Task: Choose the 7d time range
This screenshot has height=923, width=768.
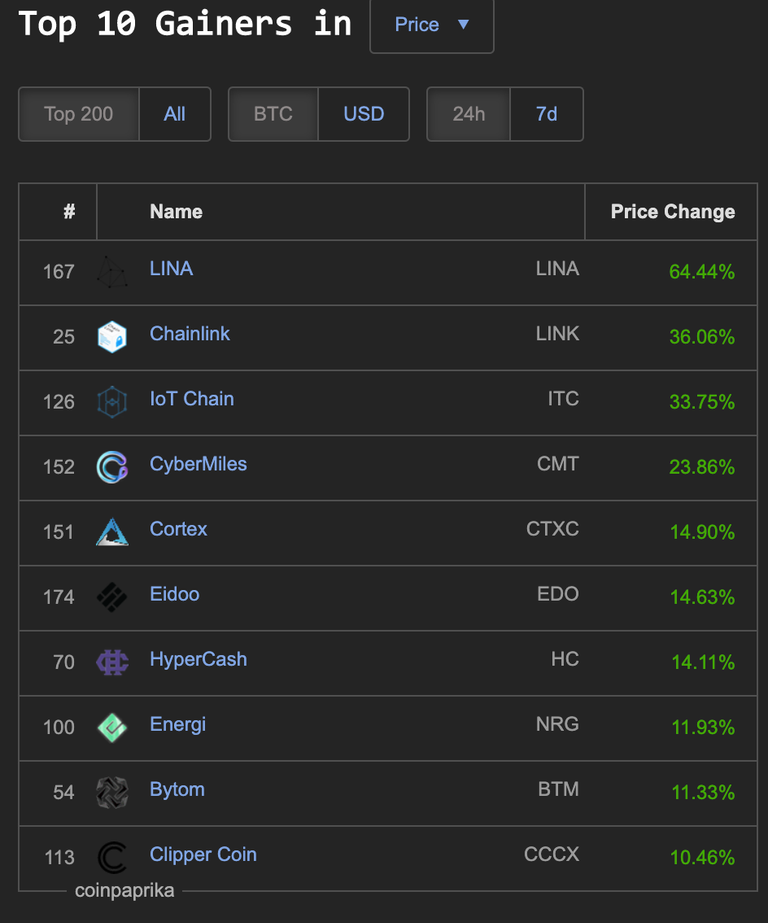Action: point(547,114)
